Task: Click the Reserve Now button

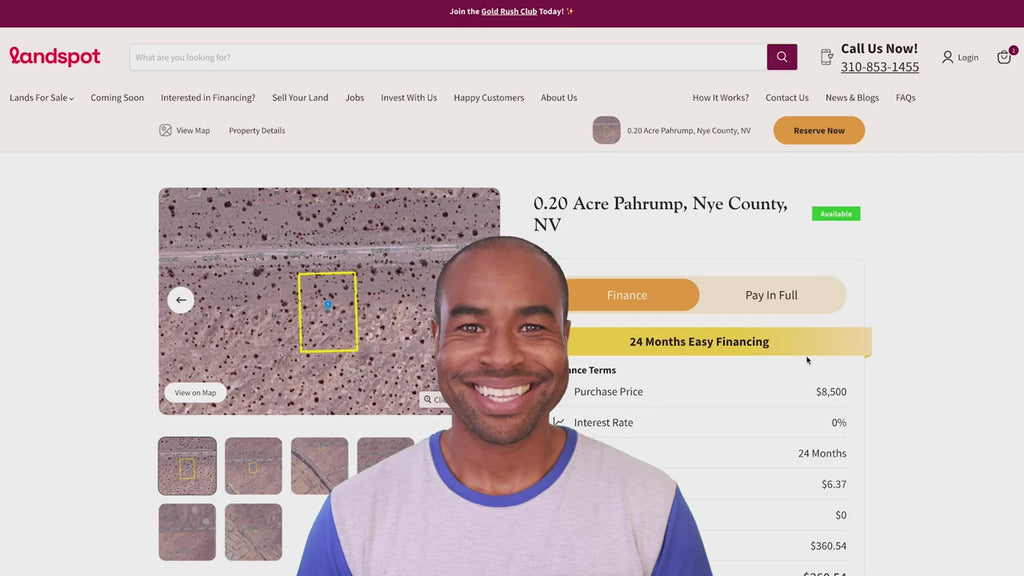Action: [819, 130]
